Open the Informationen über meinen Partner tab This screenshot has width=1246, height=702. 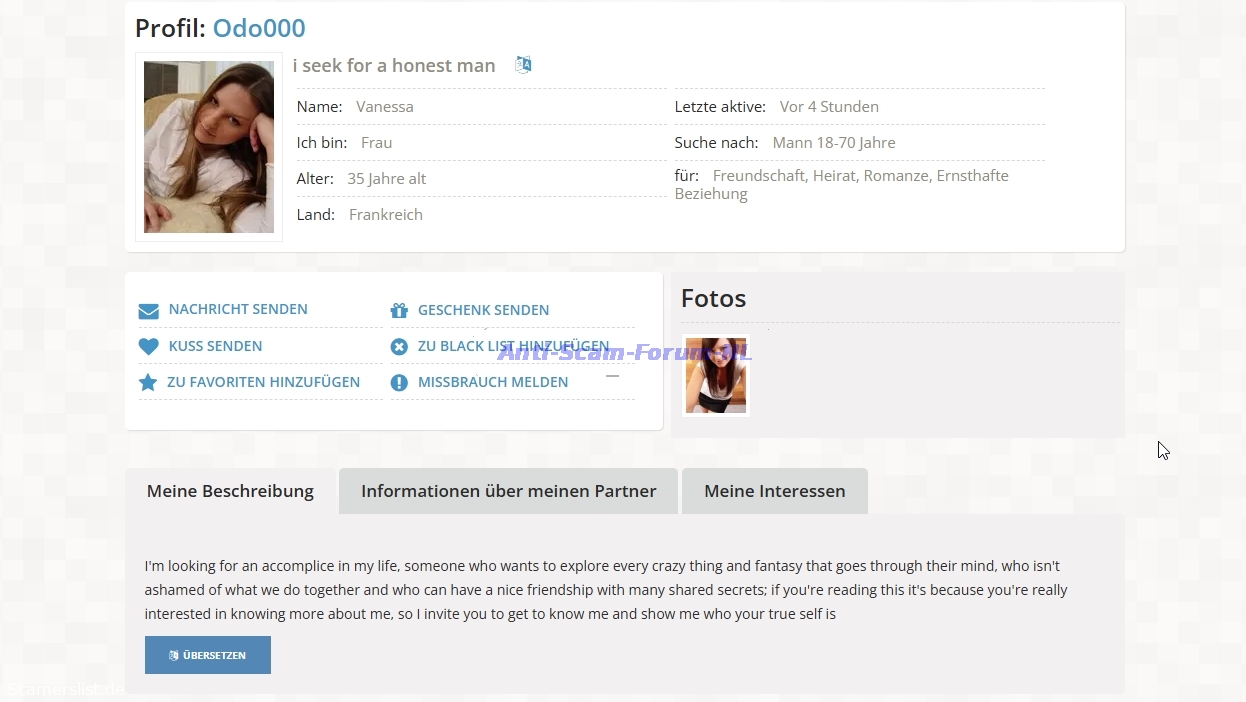(508, 491)
